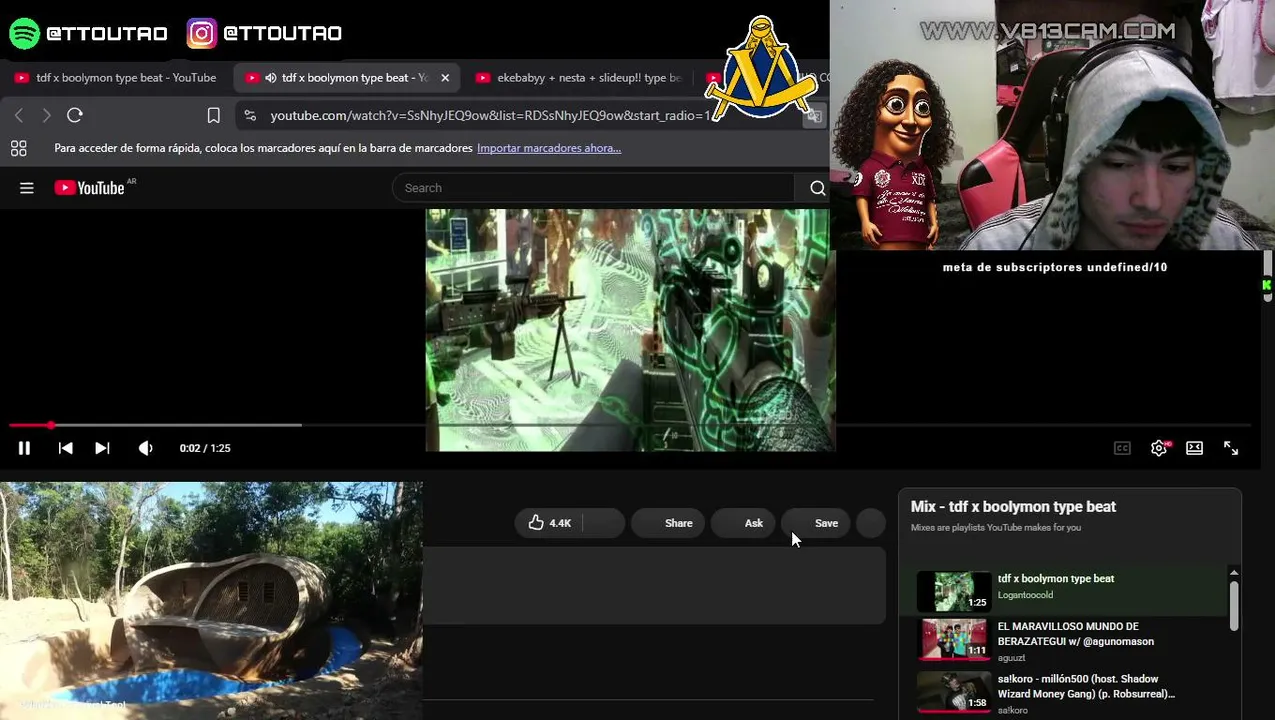Switch to first tdf x boolymon tab

116,77
